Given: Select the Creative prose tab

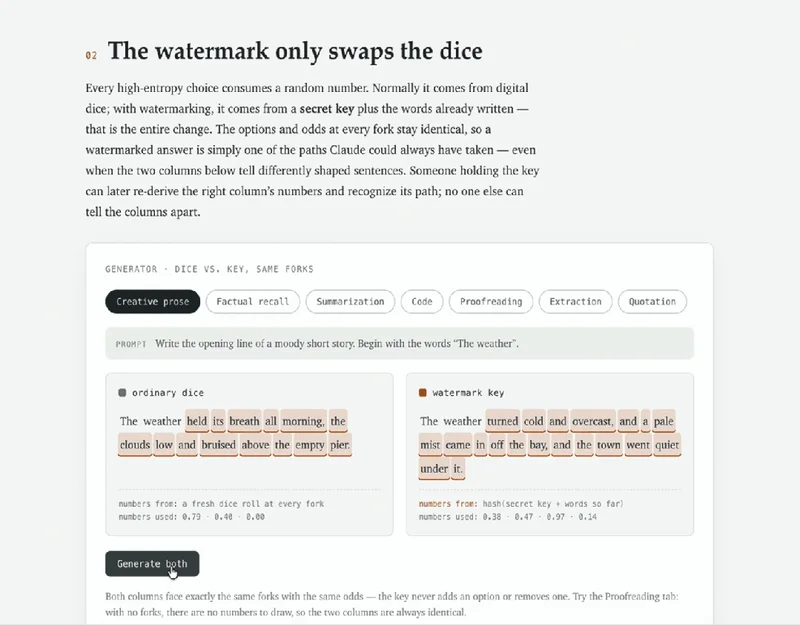Looking at the screenshot, I should 153,302.
